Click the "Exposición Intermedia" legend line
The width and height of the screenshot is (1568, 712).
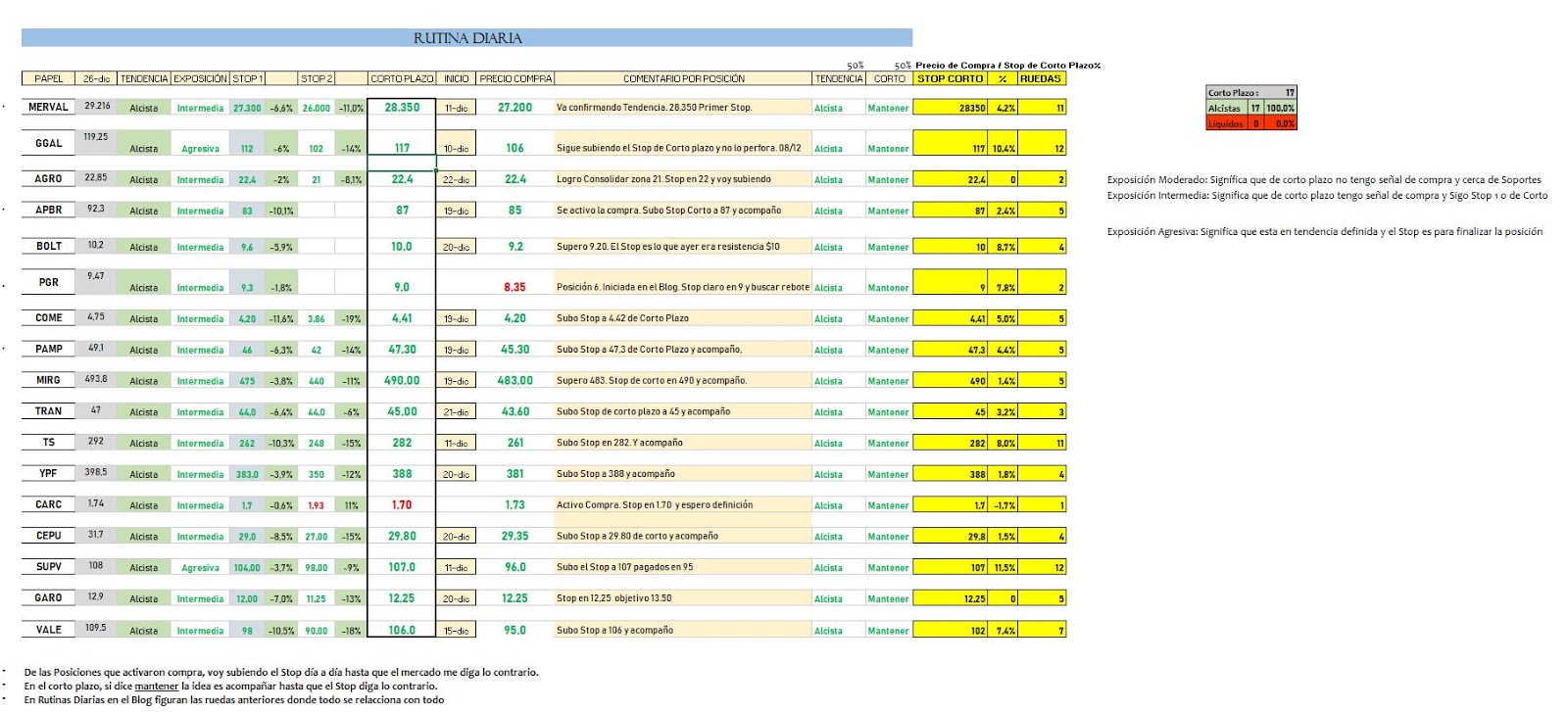[x=1327, y=195]
